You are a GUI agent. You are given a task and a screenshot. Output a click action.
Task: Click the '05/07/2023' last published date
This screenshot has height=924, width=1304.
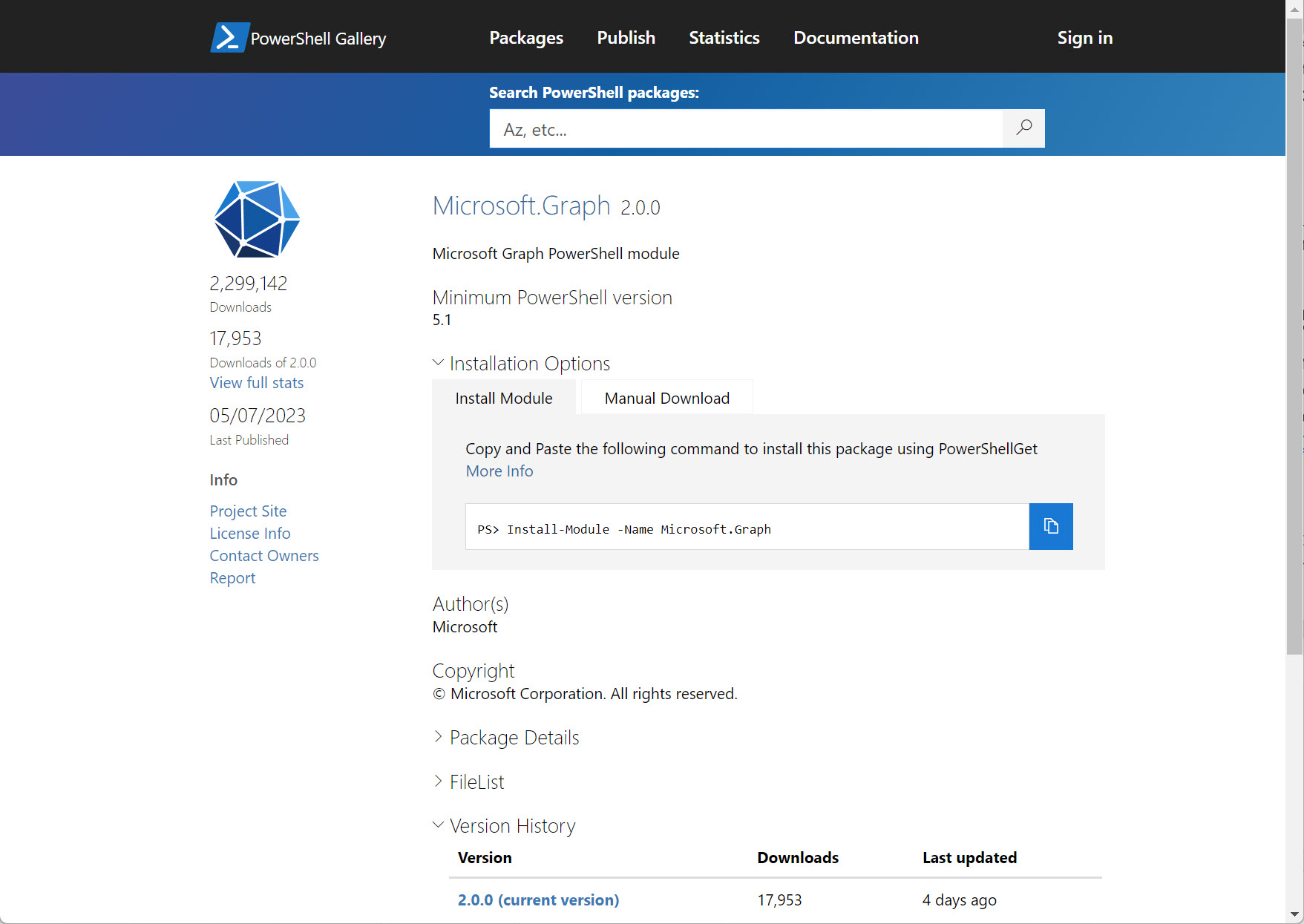tap(258, 416)
